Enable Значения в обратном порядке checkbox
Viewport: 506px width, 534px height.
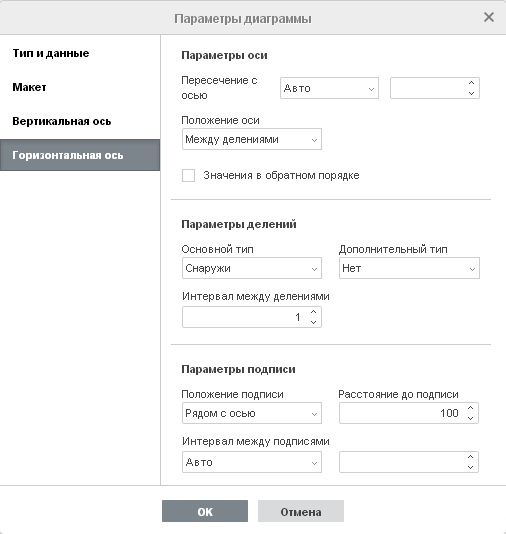188,176
